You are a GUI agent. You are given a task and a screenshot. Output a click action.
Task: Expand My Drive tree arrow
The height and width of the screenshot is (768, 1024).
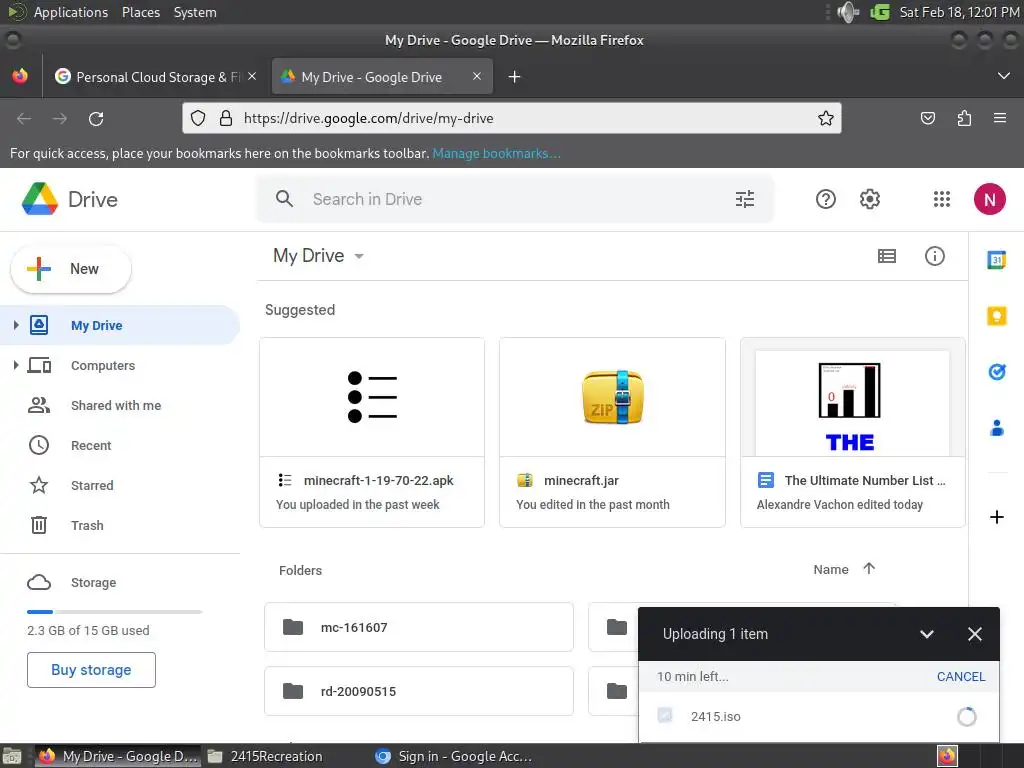pyautogui.click(x=16, y=325)
